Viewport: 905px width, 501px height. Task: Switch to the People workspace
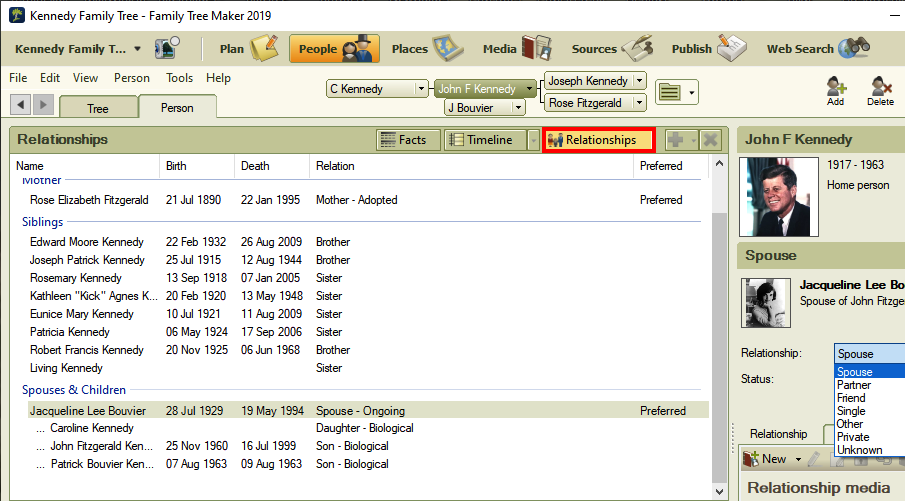[x=334, y=48]
